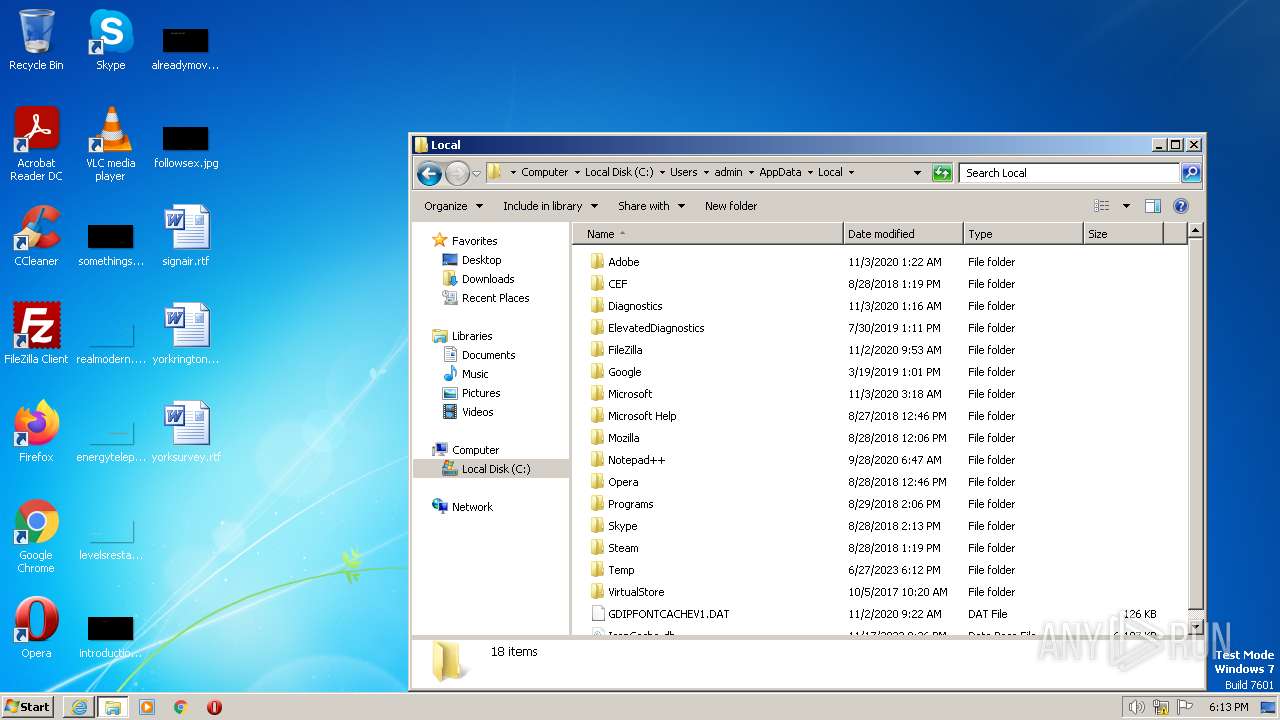
Task: Open the Music library
Action: [x=475, y=374]
